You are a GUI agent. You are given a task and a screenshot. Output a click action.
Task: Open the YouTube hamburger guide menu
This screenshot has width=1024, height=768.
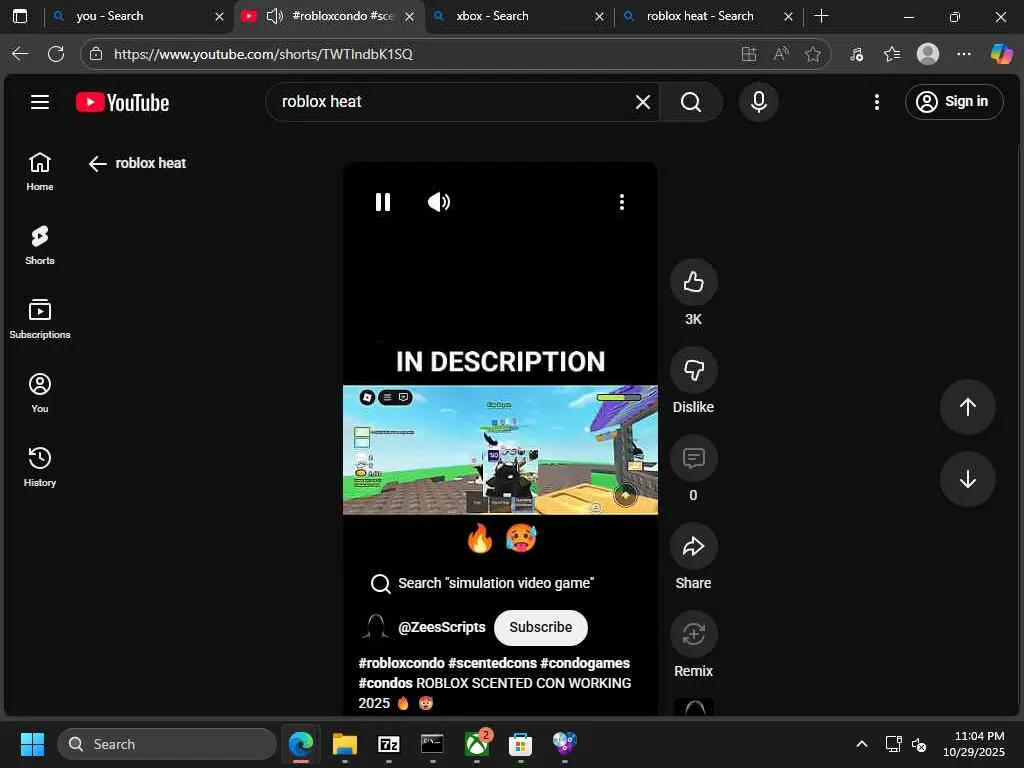(40, 102)
